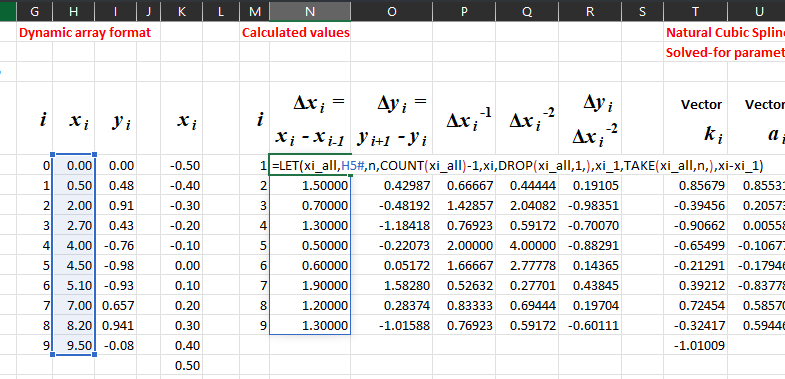
Task: Select column header S
Action: pyautogui.click(x=643, y=12)
